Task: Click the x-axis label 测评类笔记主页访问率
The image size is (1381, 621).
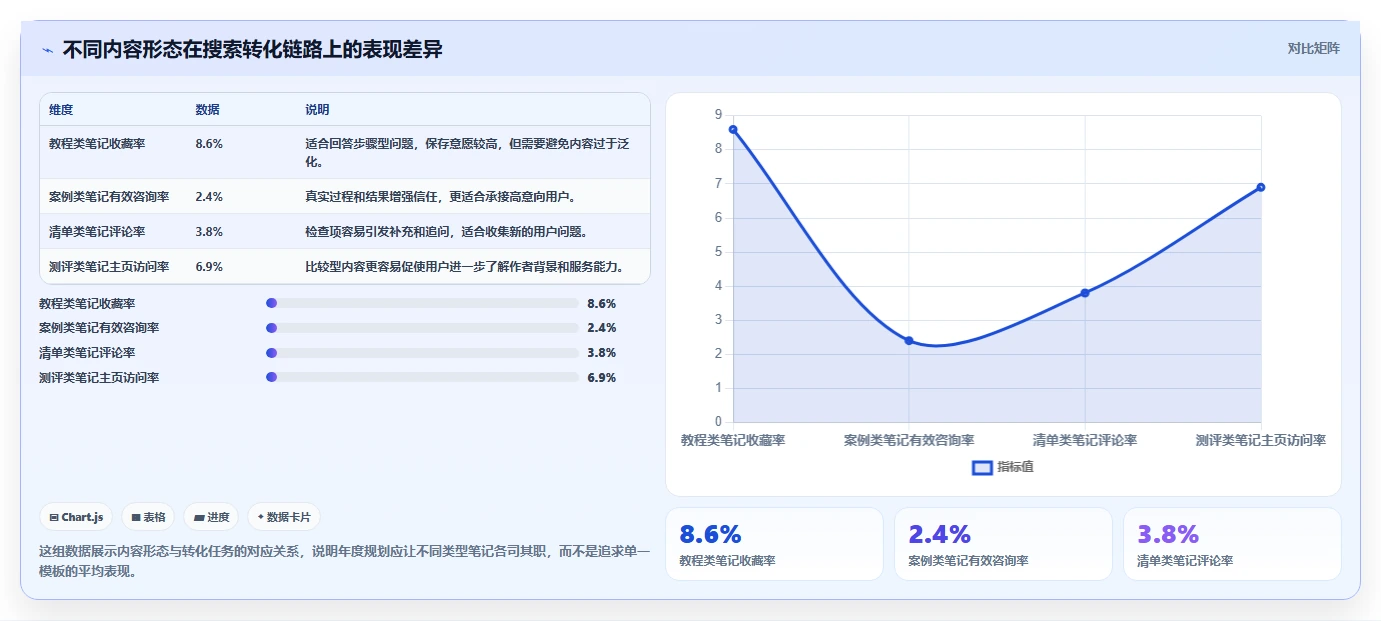Action: point(1261,440)
